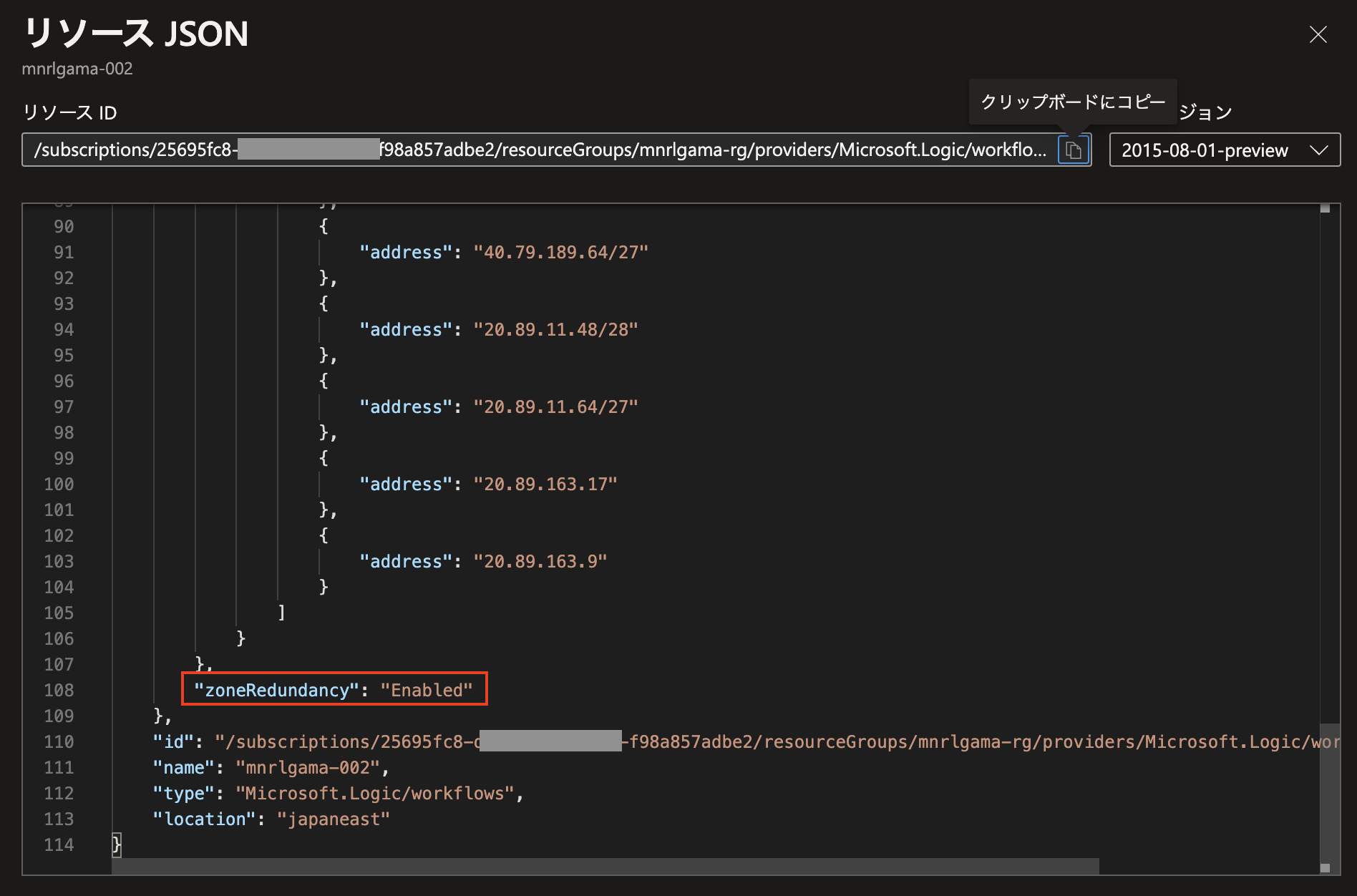Click the mnrlgama-002 subtitle under the title
The width and height of the screenshot is (1357, 896).
[77, 69]
